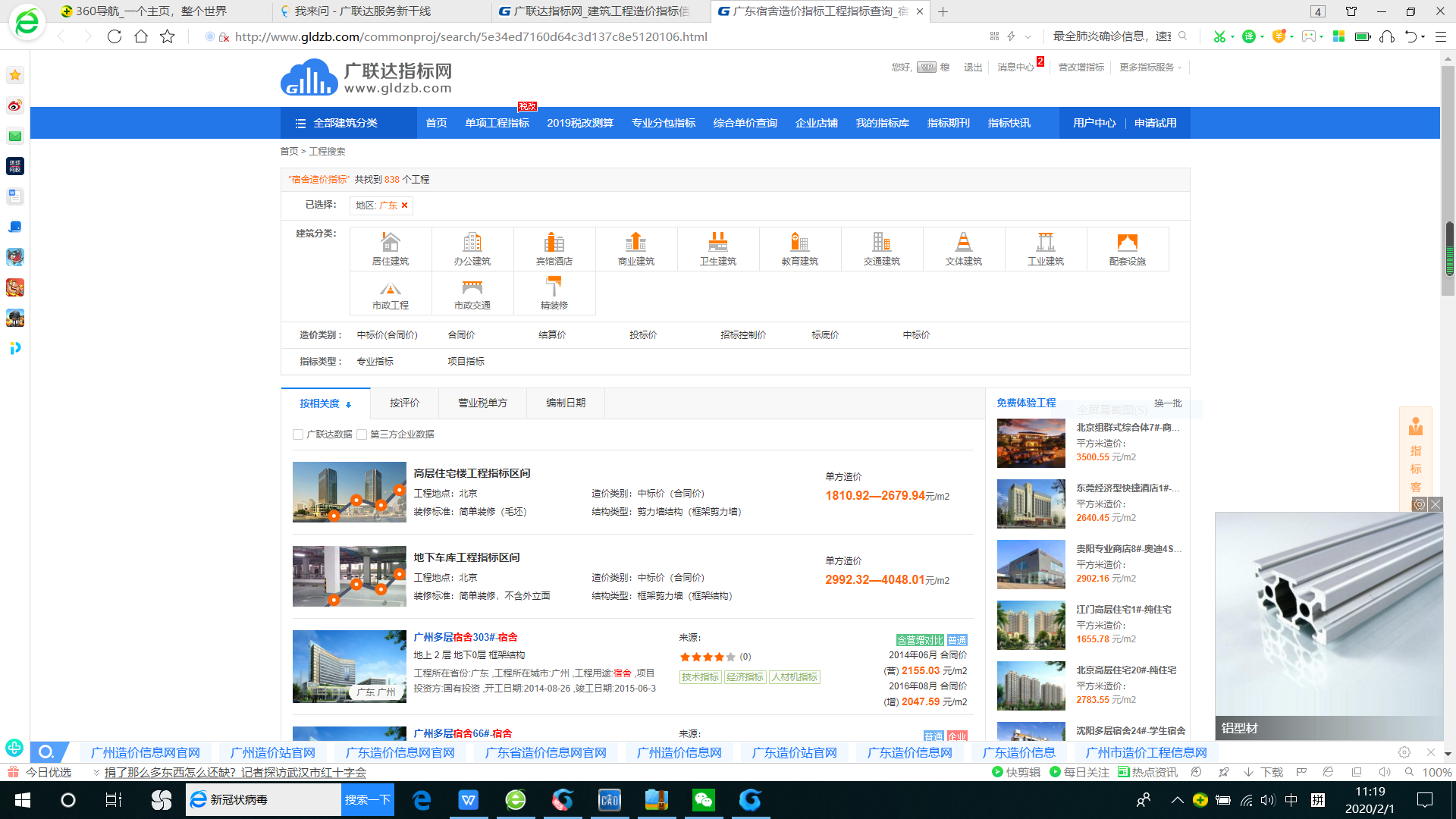Screen dimensions: 1456x819
Task: Expand the 更多指标服务 dropdown
Action: click(1150, 67)
